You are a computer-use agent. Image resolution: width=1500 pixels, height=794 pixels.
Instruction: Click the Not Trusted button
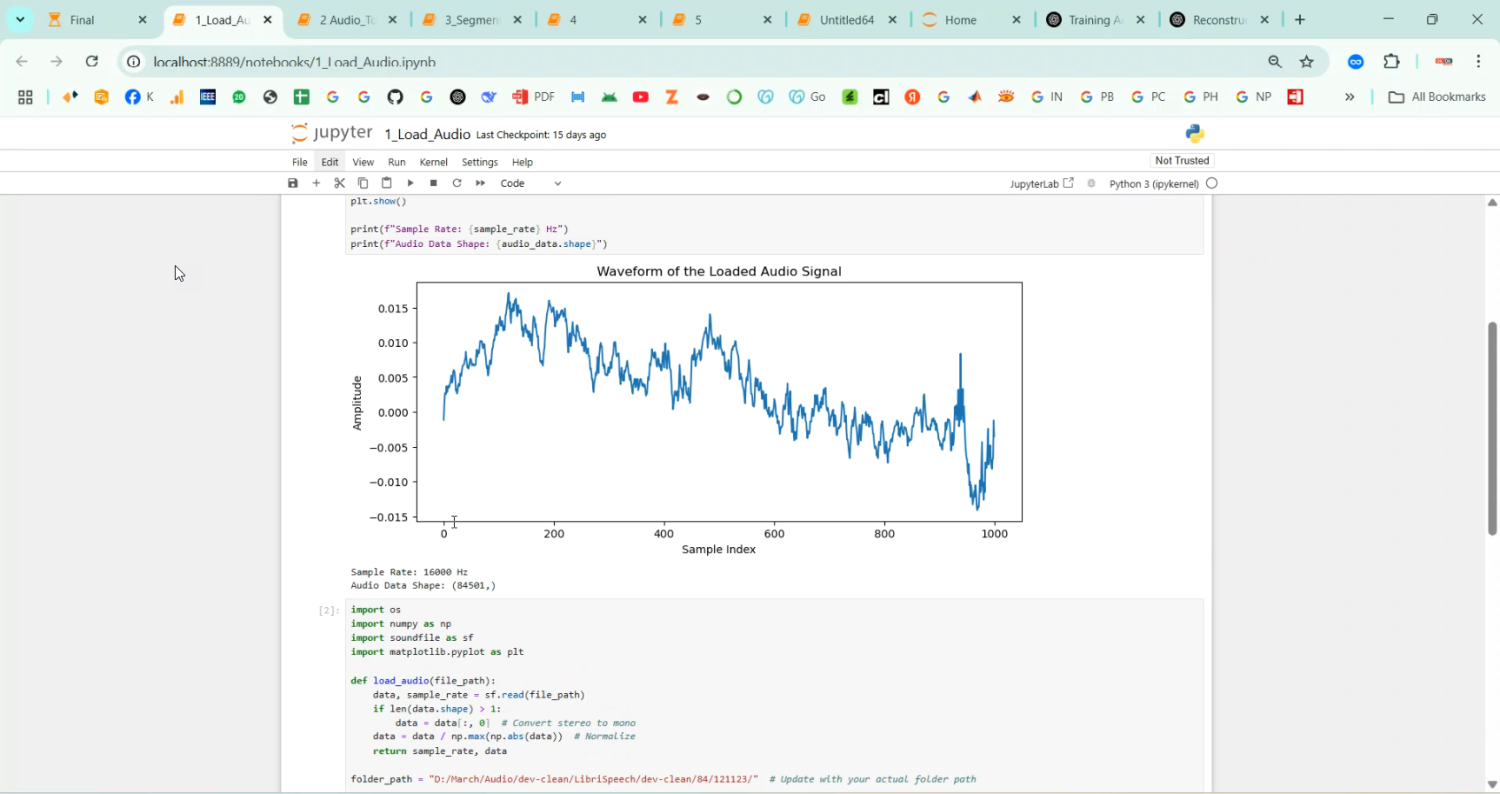click(1182, 161)
